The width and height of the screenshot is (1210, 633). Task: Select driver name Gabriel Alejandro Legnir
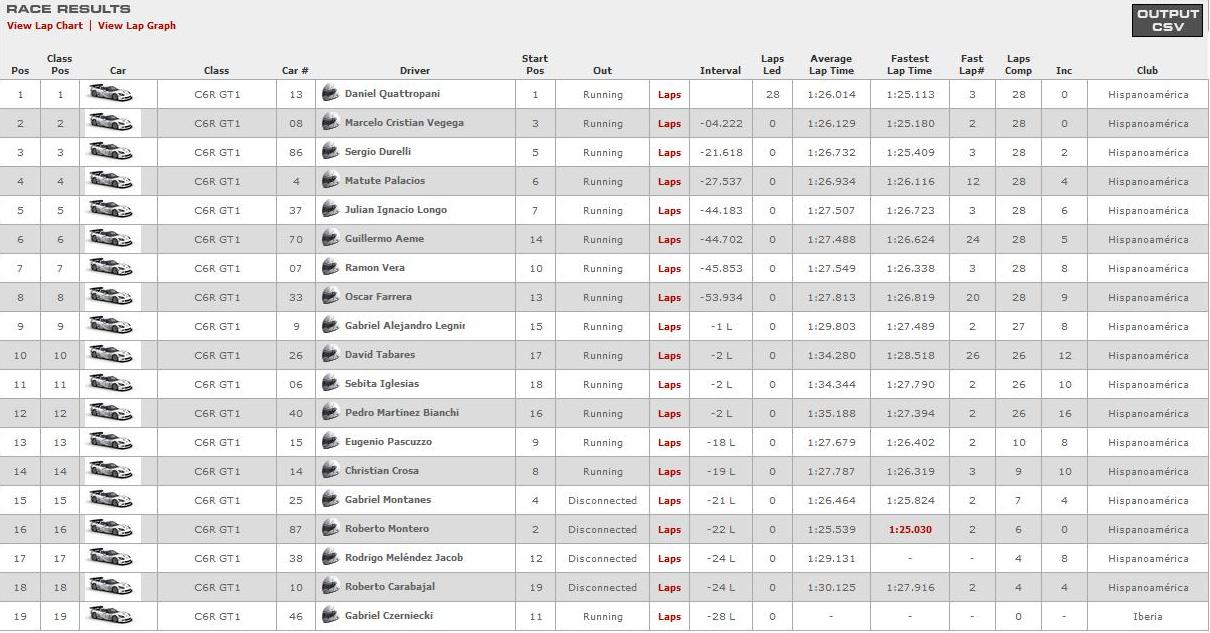coord(405,326)
